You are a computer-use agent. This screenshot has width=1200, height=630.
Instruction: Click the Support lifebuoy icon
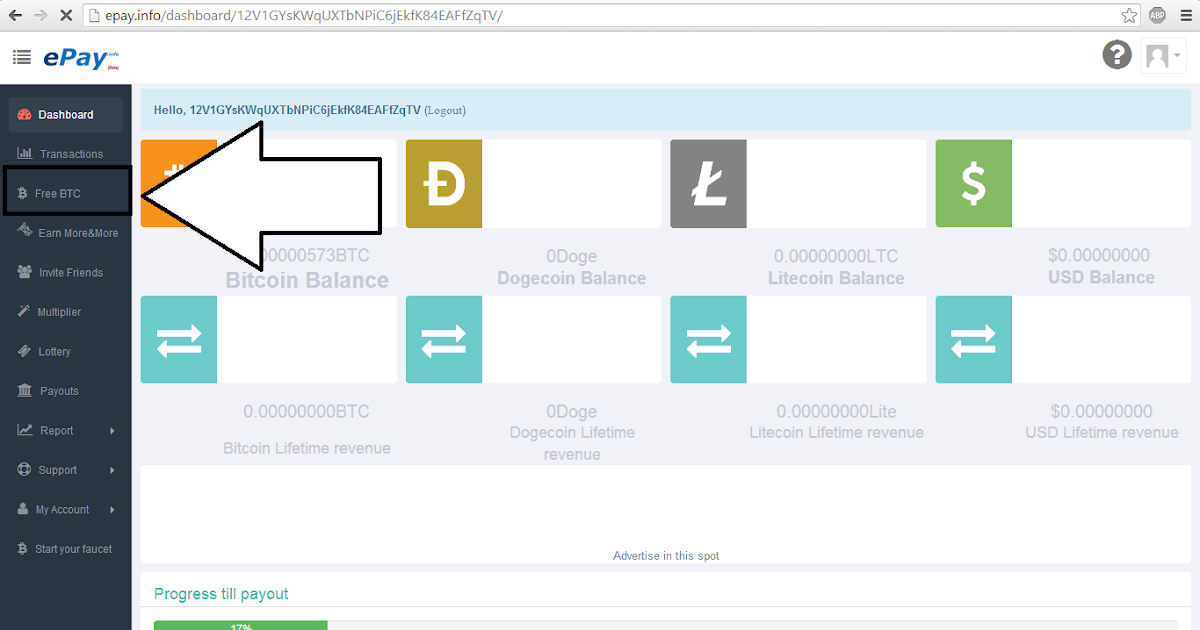(x=25, y=470)
